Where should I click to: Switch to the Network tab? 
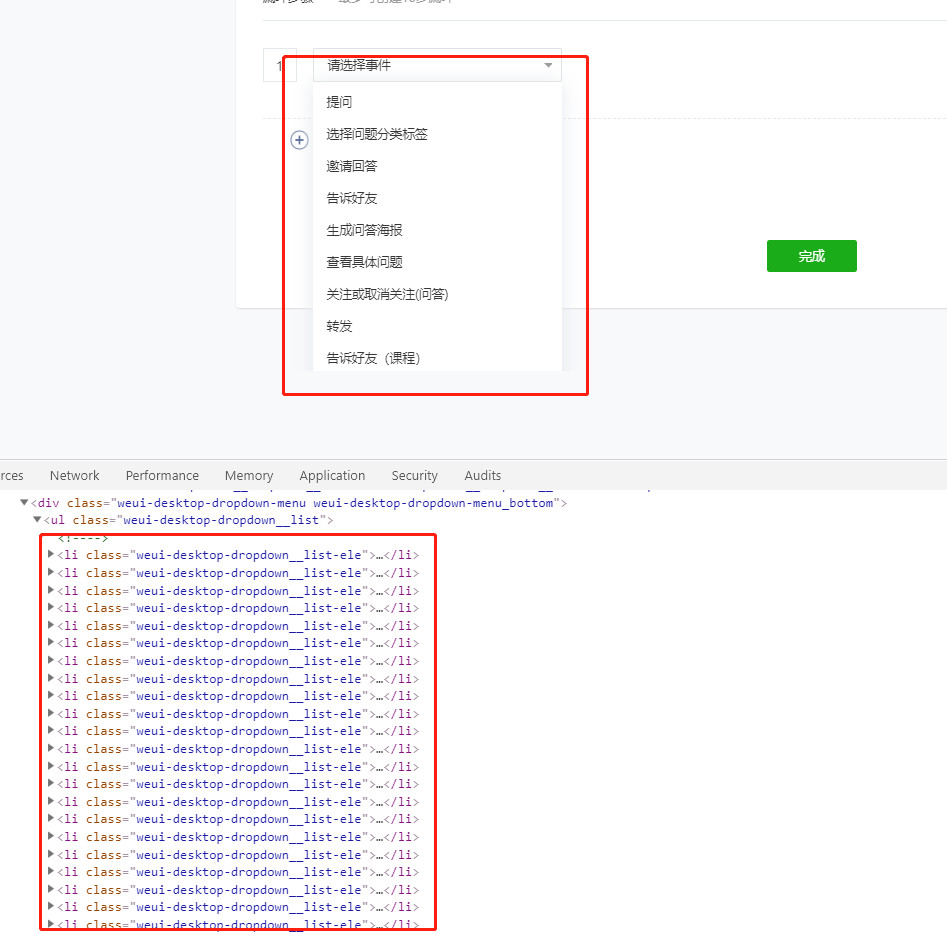74,475
